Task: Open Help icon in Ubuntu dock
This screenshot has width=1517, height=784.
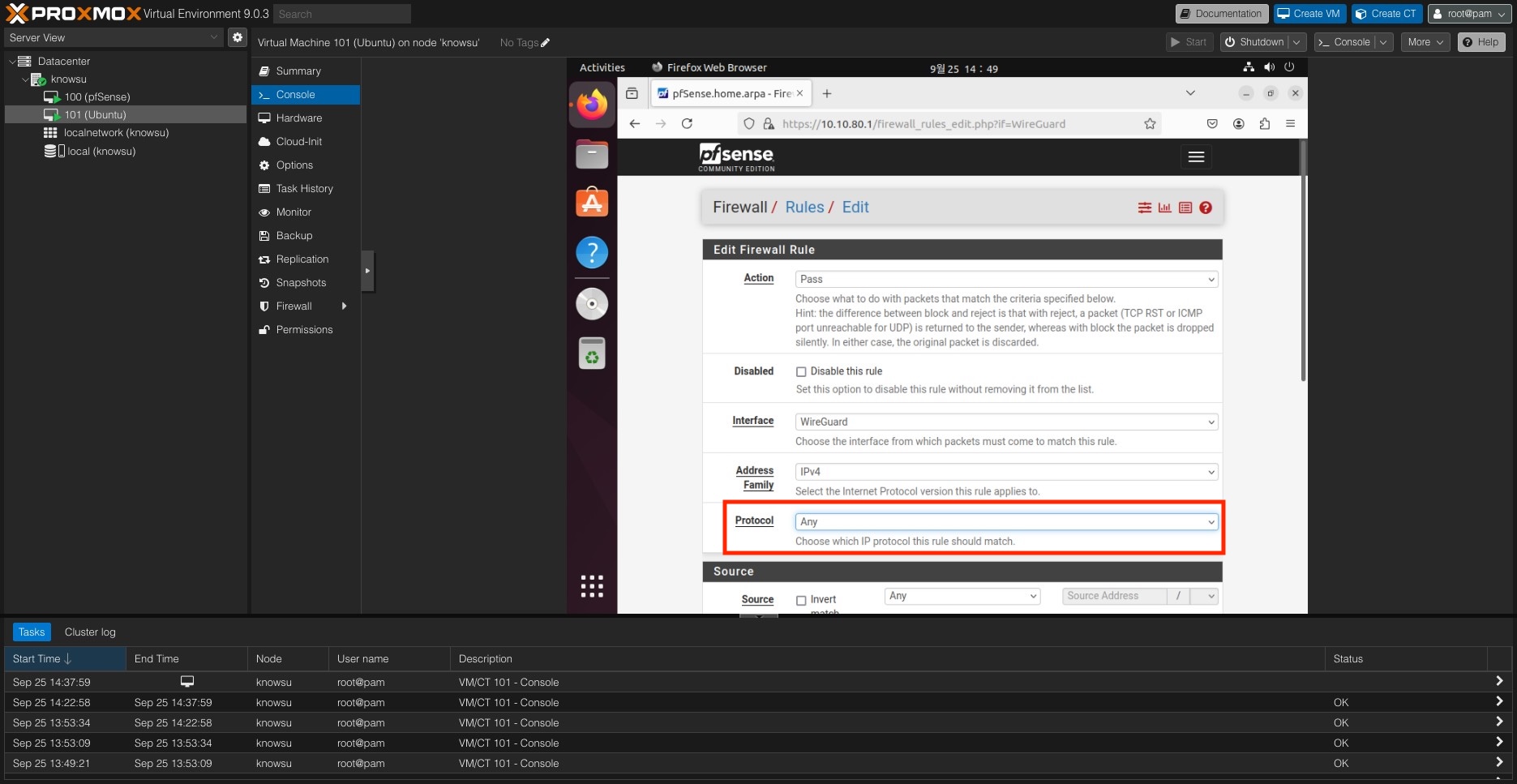Action: point(592,252)
